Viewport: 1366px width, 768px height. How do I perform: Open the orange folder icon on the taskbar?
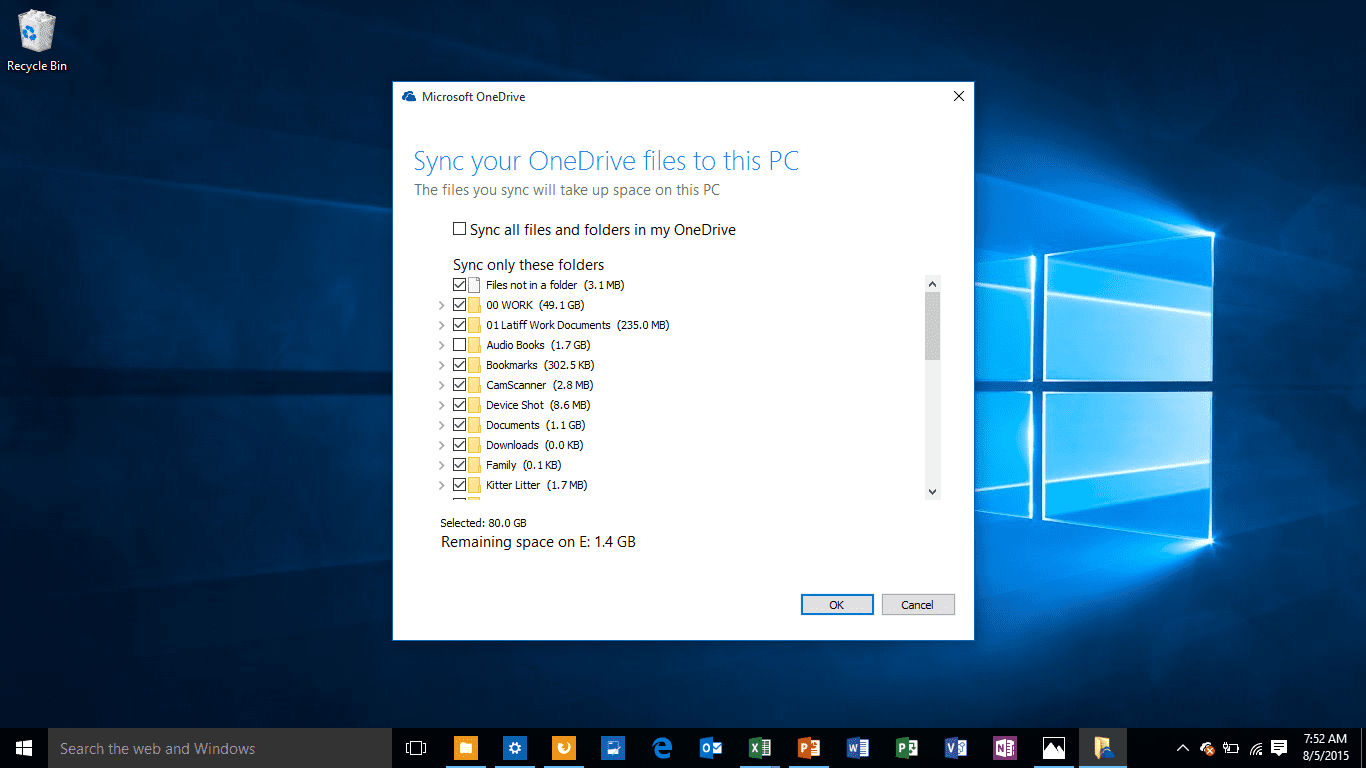(466, 748)
